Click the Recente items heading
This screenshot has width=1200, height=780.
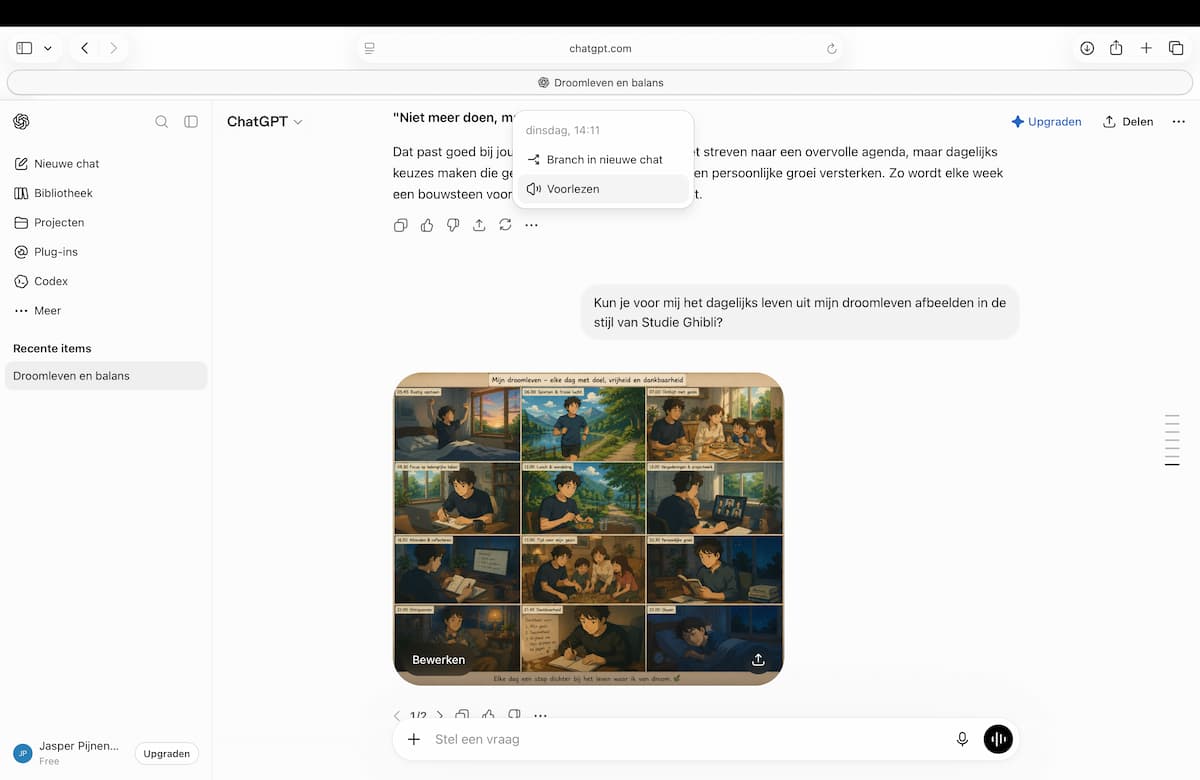click(52, 349)
